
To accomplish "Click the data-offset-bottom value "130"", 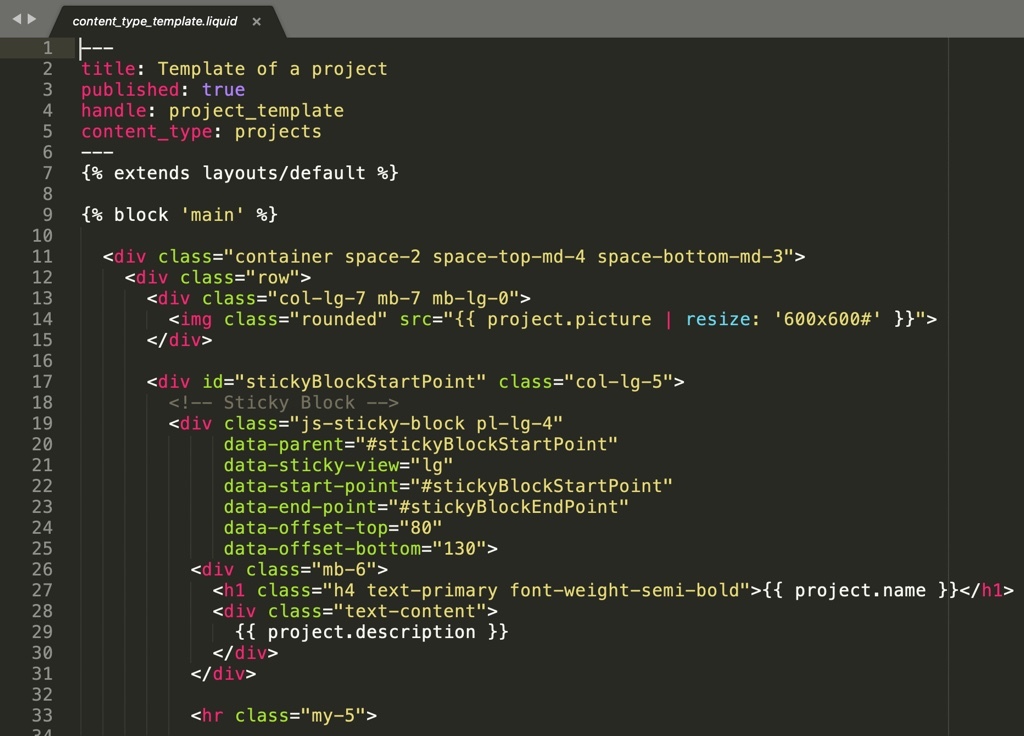I will click(458, 548).
